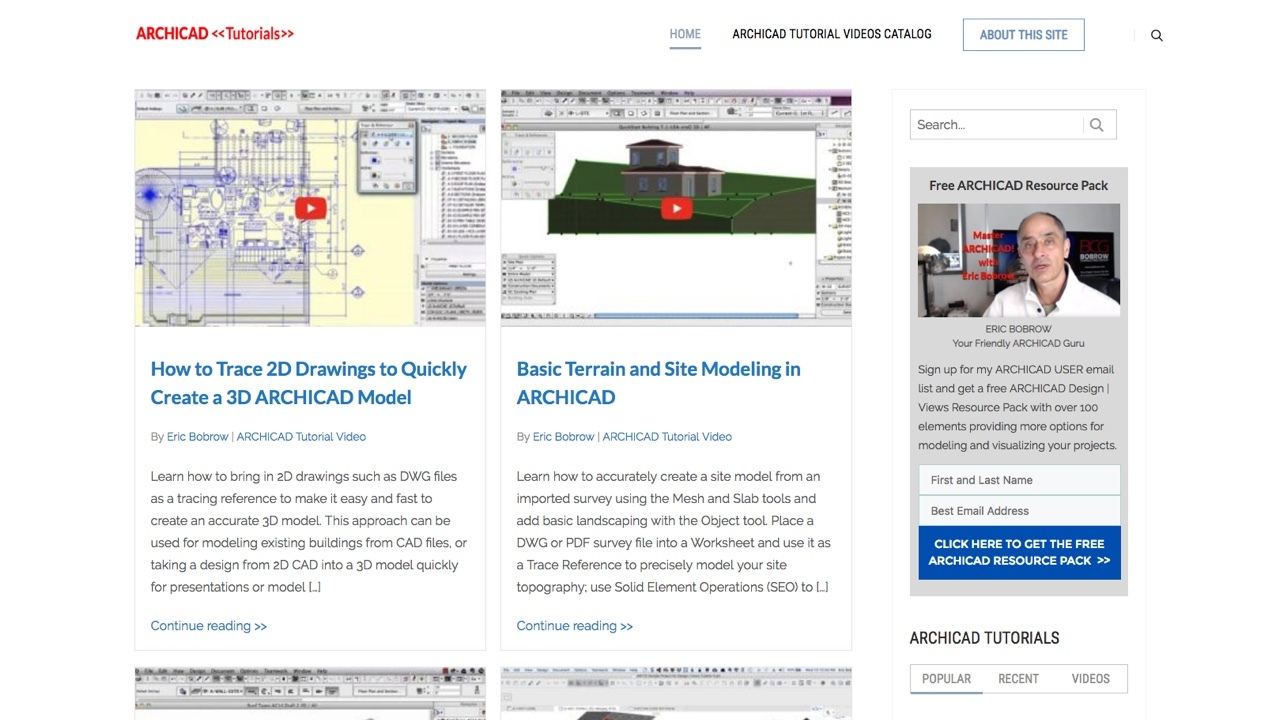Open 'Basic Terrain and Site Modeling' title
Screen dimensions: 1280x720
[658, 383]
